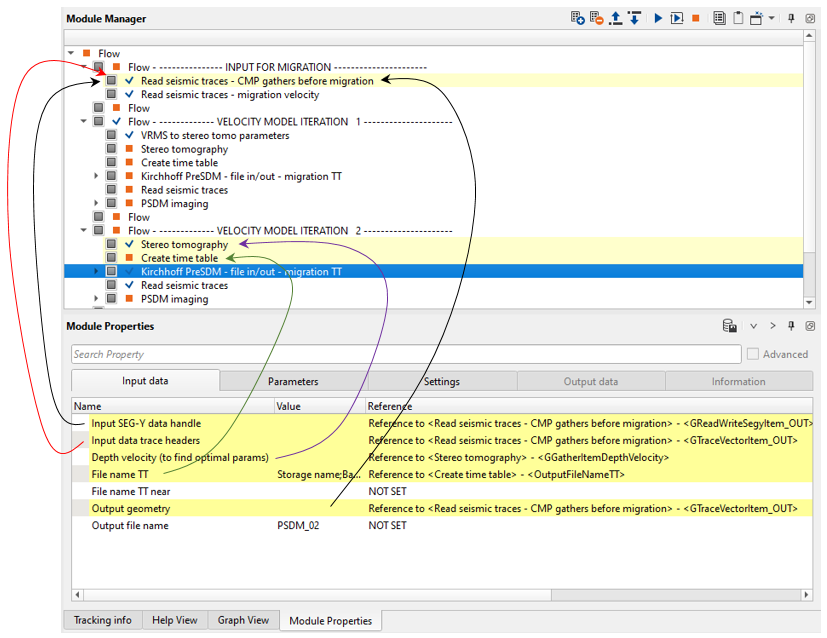Select the Output file name property row
This screenshot has height=638, width=827.
[130, 525]
